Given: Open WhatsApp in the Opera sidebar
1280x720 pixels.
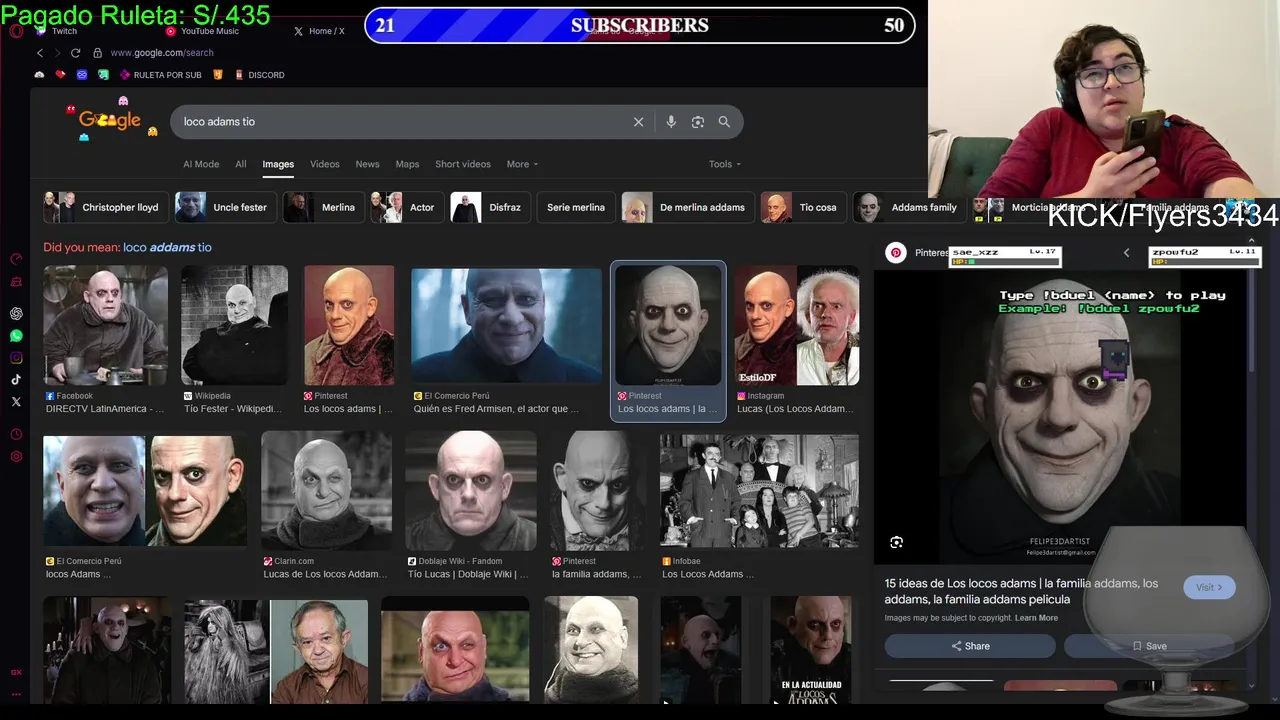Looking at the screenshot, I should pyautogui.click(x=16, y=336).
